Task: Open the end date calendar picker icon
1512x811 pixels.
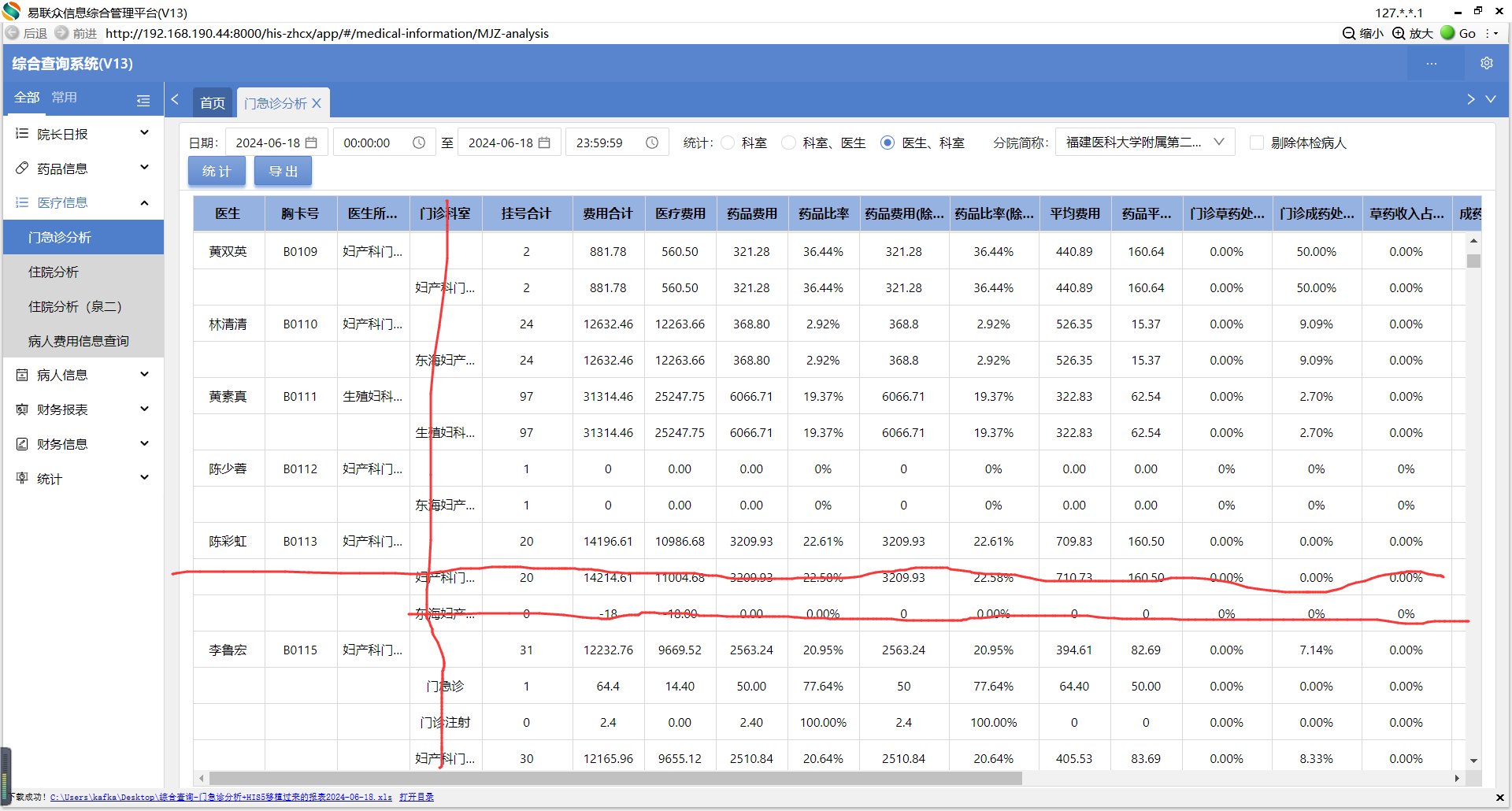Action: pyautogui.click(x=544, y=143)
